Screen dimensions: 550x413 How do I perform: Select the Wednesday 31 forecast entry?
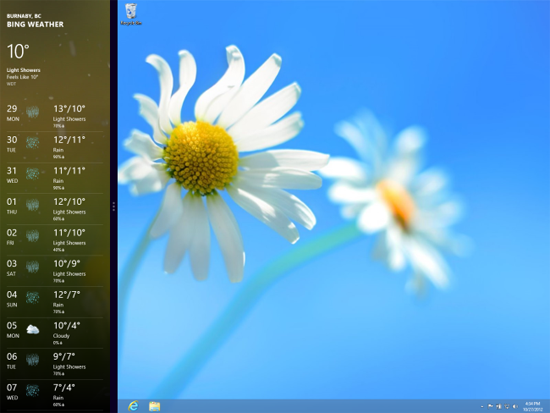click(x=54, y=178)
